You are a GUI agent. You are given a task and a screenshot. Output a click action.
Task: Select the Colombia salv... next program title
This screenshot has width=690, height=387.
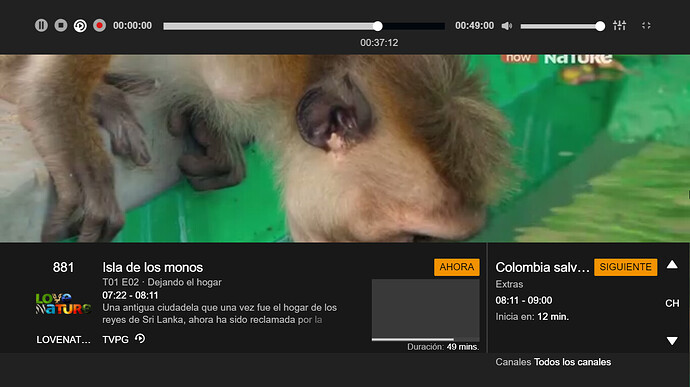coord(542,267)
